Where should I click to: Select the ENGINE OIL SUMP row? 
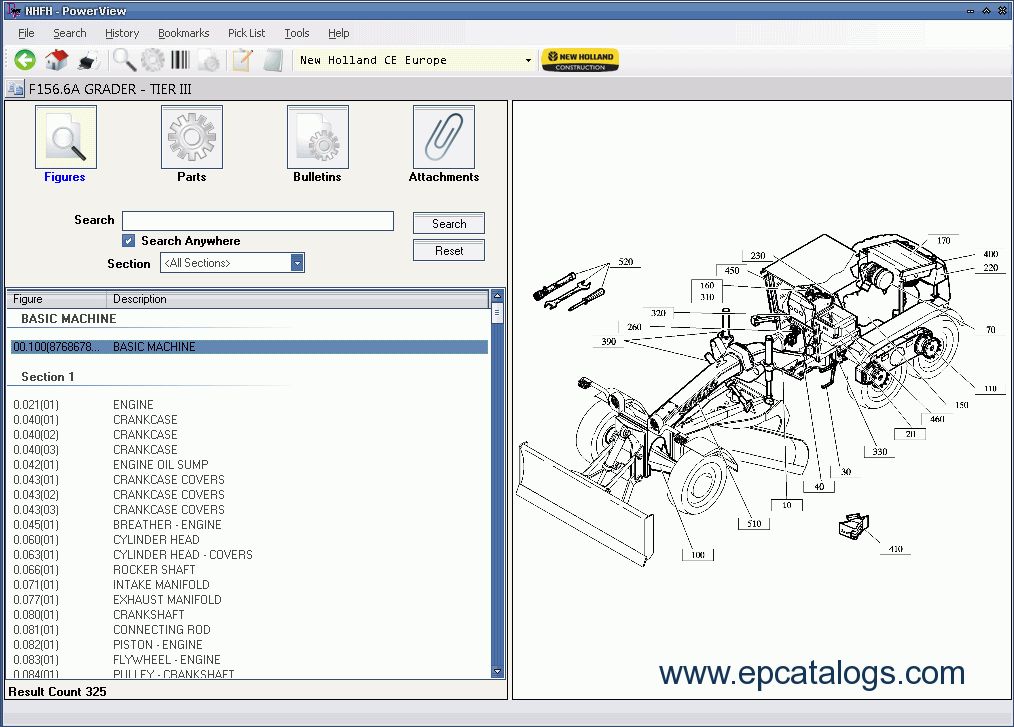pos(250,464)
